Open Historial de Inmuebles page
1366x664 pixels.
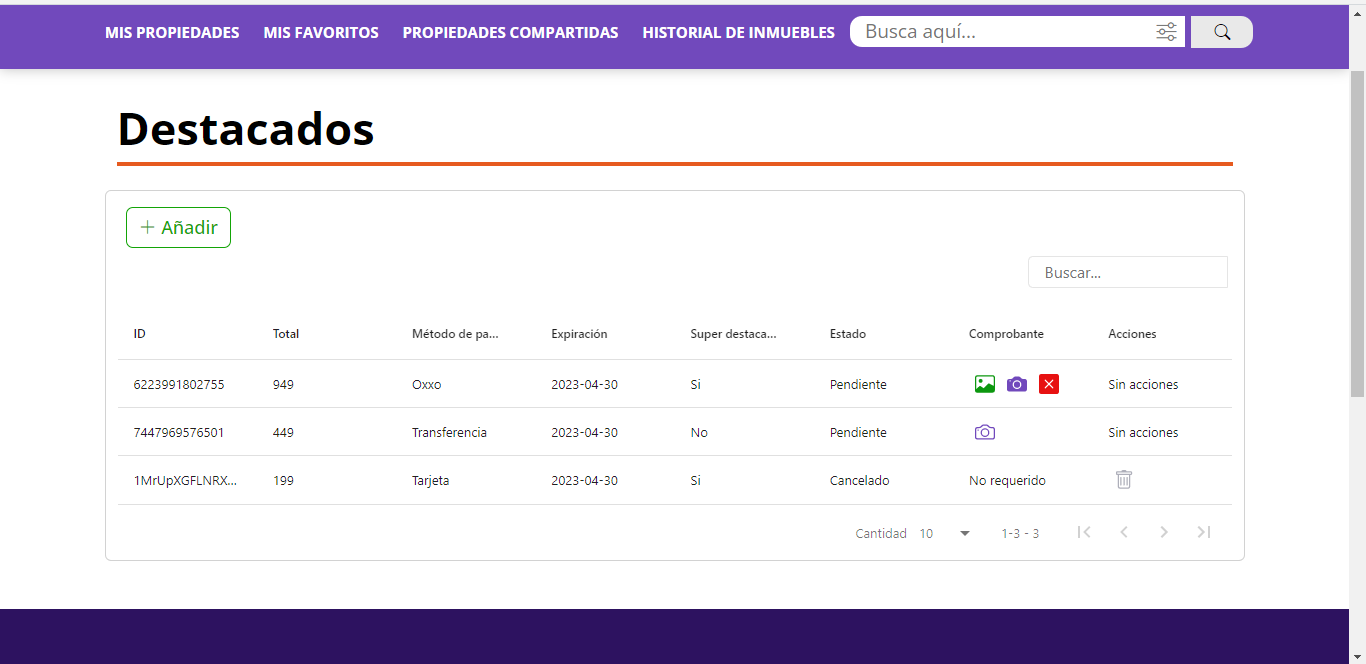738,33
